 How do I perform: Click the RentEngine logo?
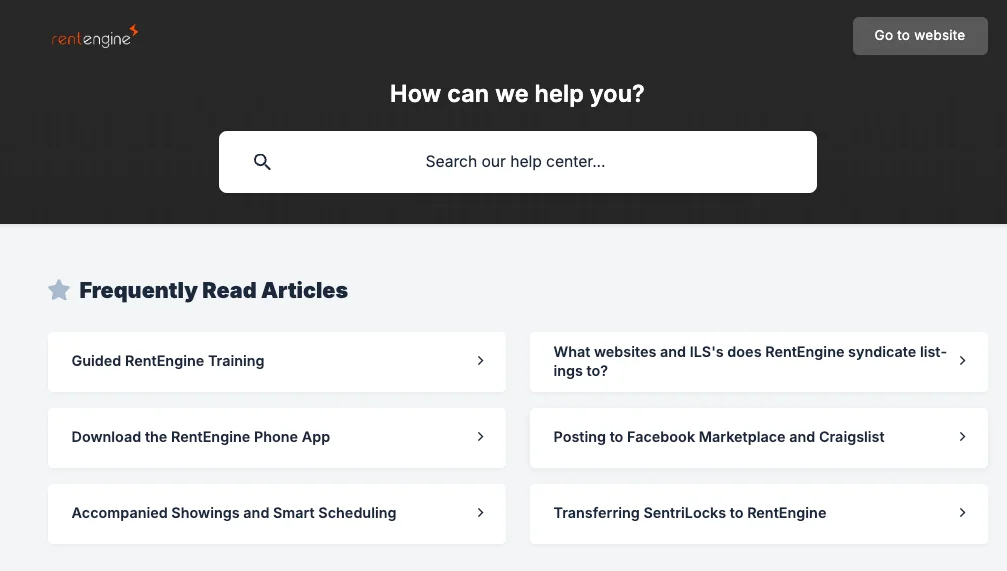click(94, 38)
